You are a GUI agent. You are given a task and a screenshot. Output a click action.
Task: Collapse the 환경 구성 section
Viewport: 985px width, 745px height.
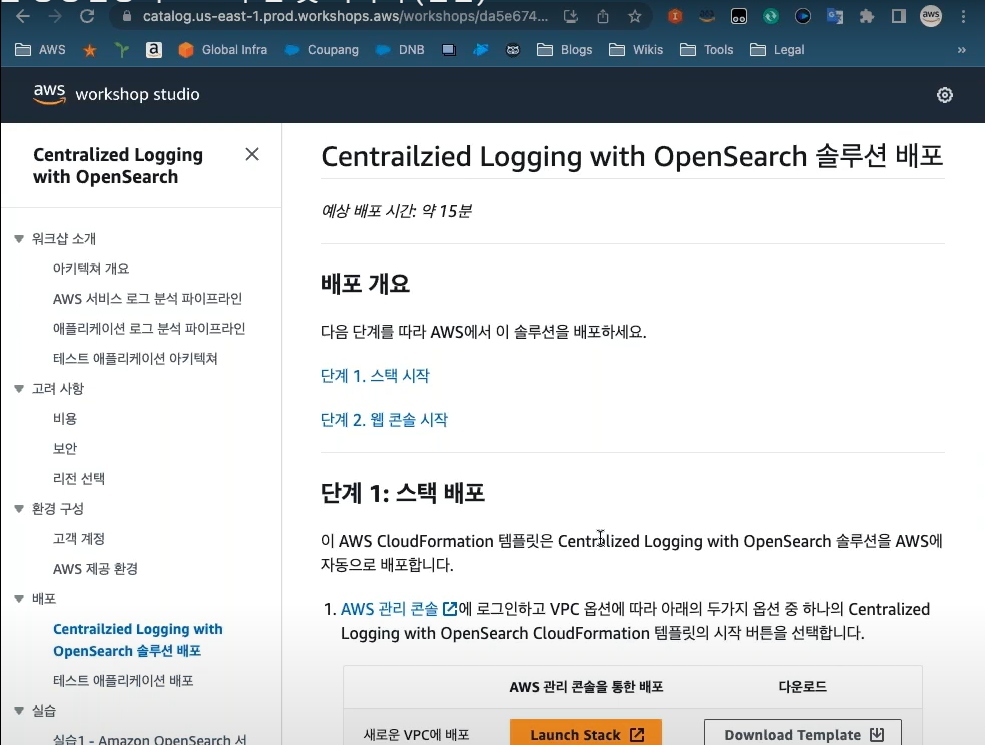(19, 509)
